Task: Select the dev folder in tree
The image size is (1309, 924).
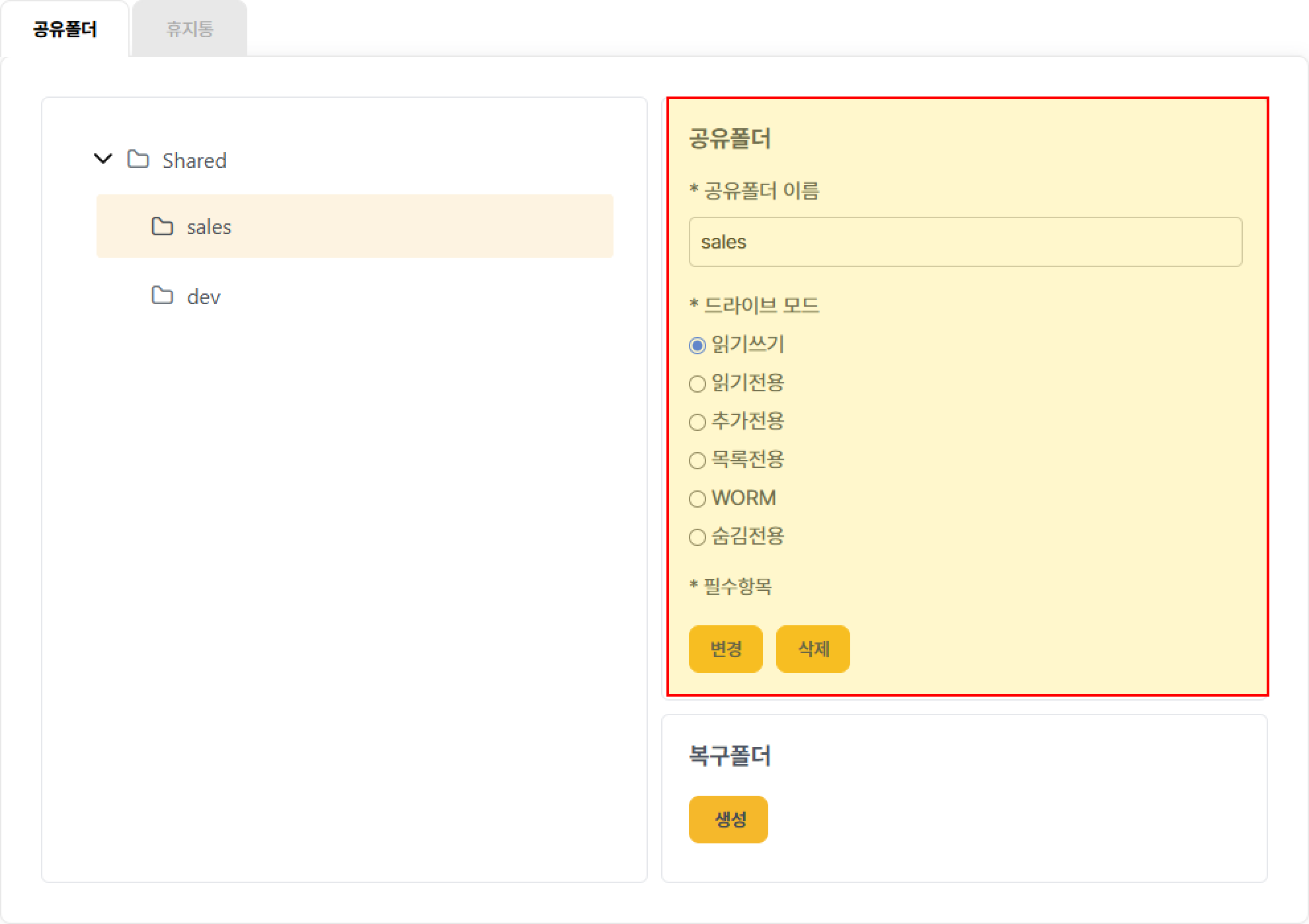Action: coord(204,297)
